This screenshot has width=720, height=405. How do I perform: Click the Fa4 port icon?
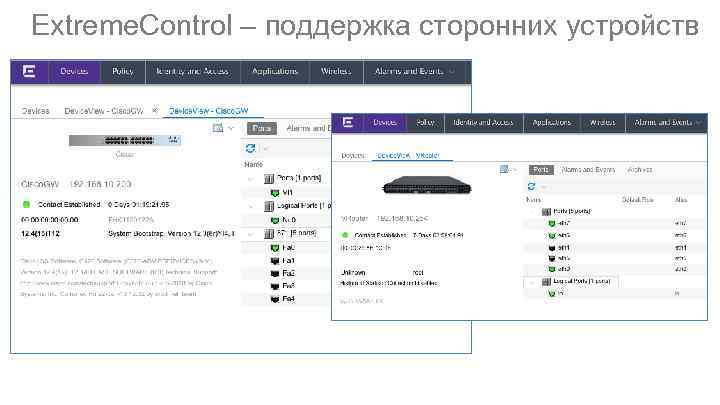click(x=275, y=299)
